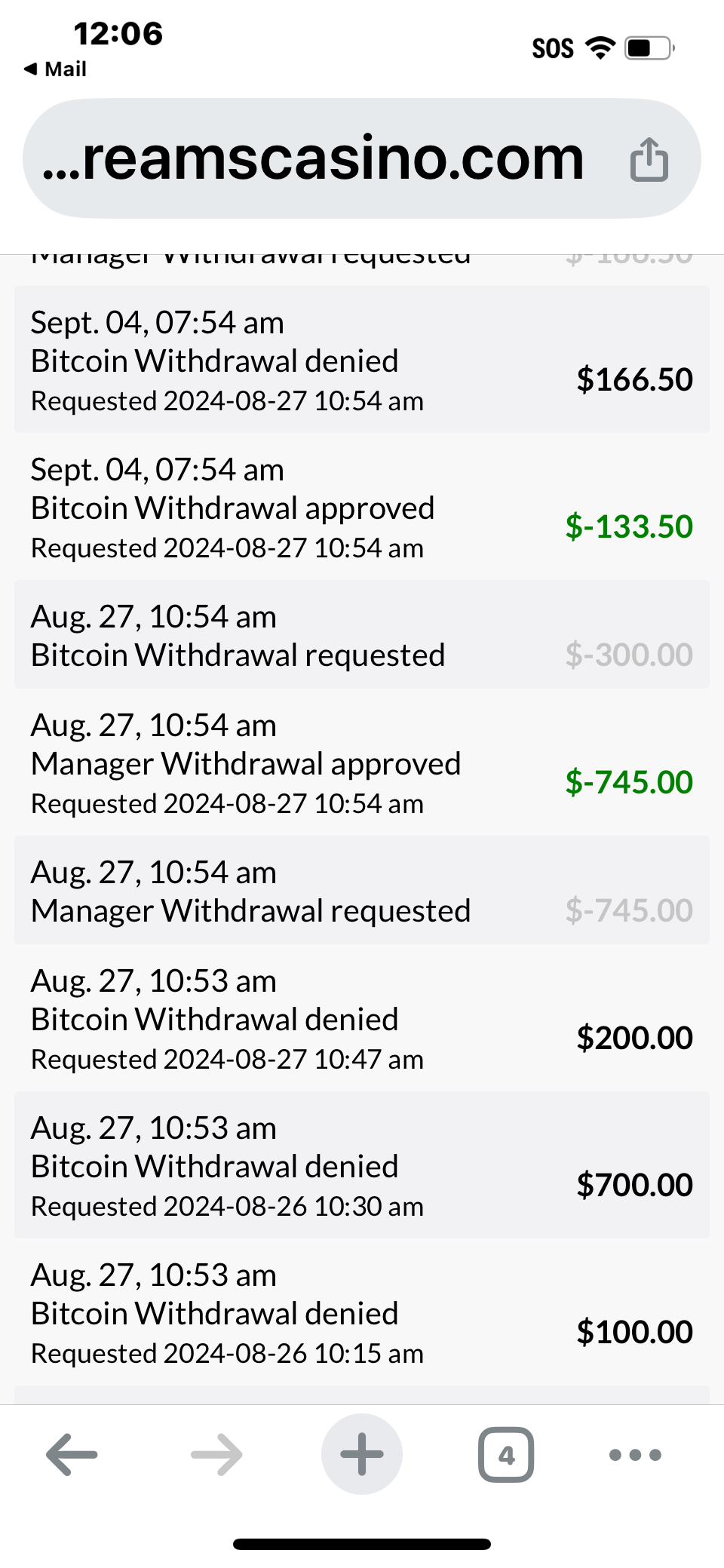Tap the $100.00 Bitcoin Withdrawal denied entry
The width and height of the screenshot is (724, 1568).
tap(362, 1312)
